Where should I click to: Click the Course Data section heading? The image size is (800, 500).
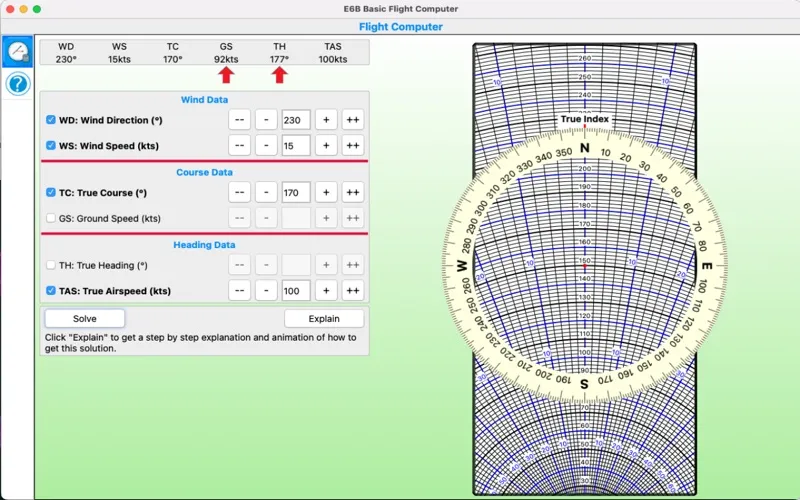(x=204, y=172)
